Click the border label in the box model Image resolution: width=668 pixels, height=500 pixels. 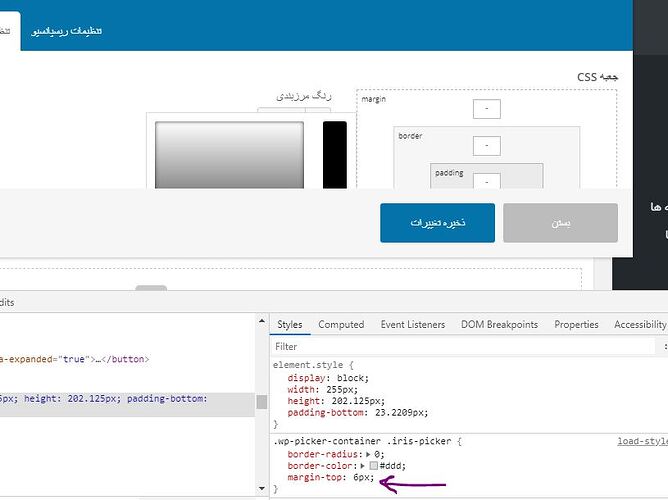(x=410, y=136)
